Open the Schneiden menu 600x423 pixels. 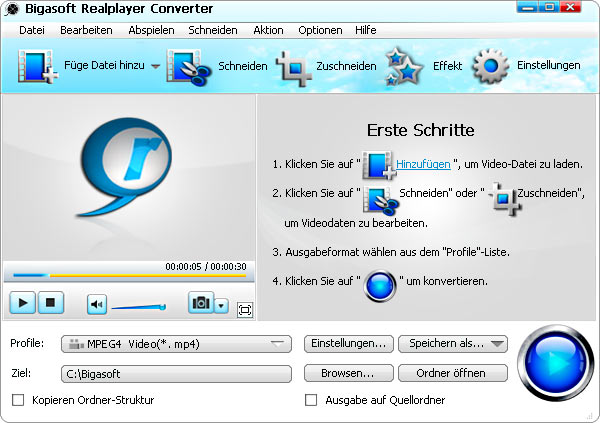point(213,30)
